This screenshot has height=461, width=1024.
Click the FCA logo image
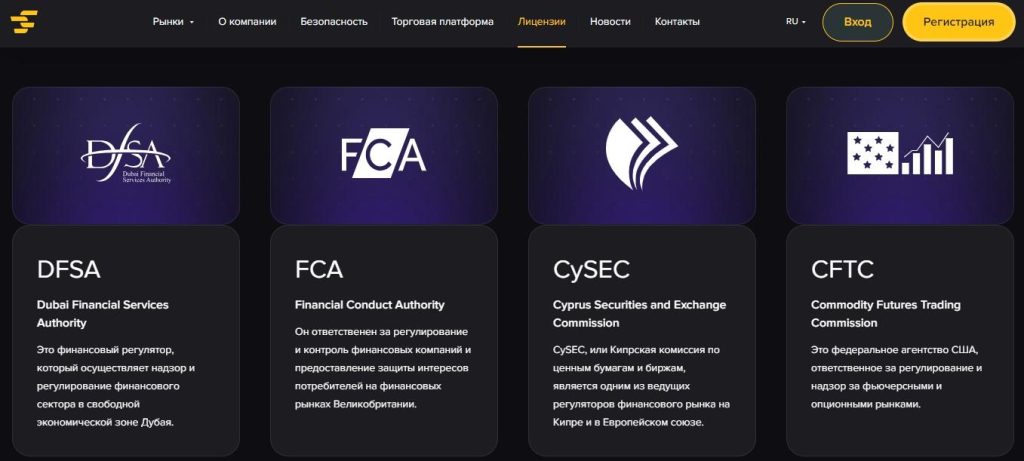(383, 153)
